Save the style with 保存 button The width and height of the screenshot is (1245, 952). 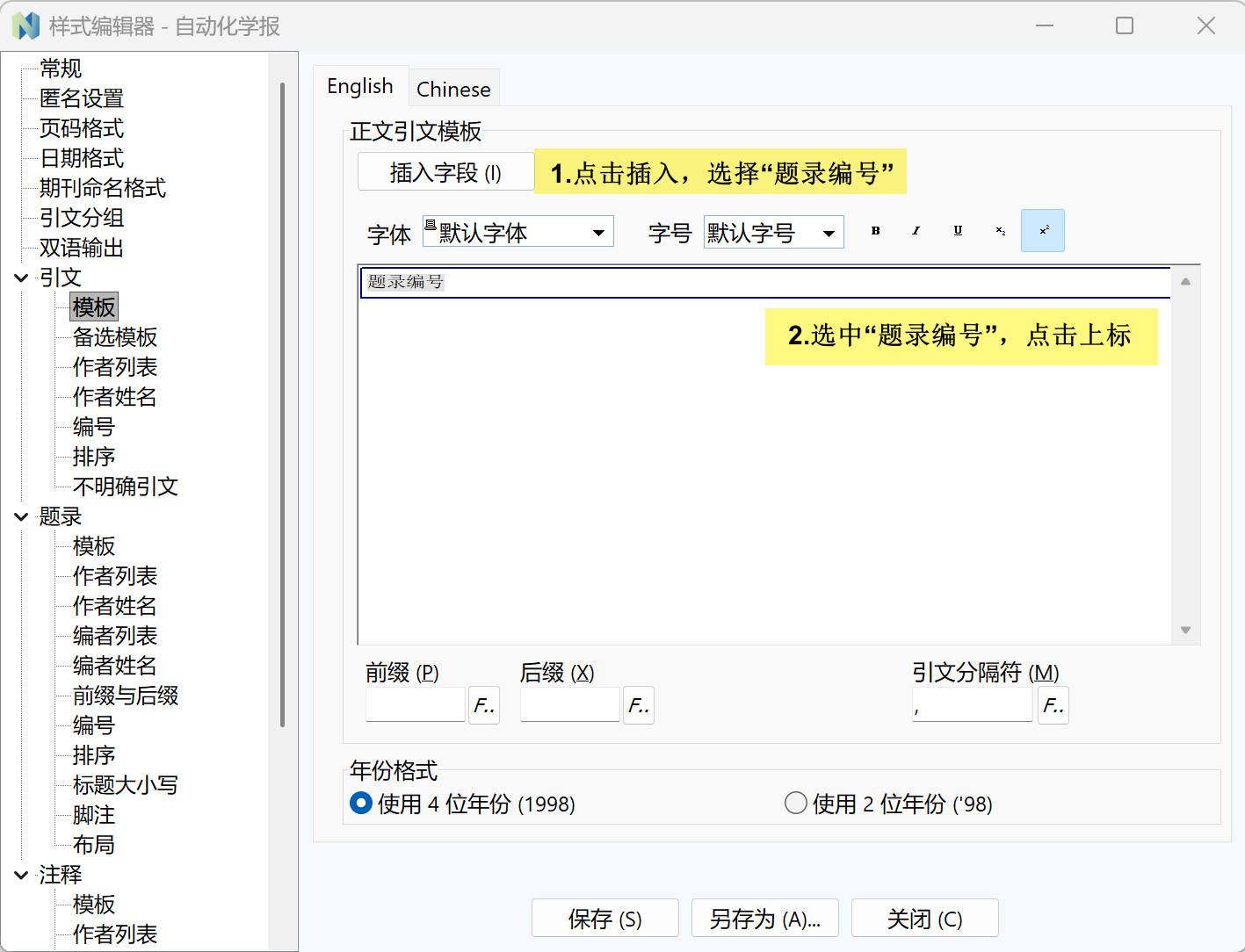point(604,918)
